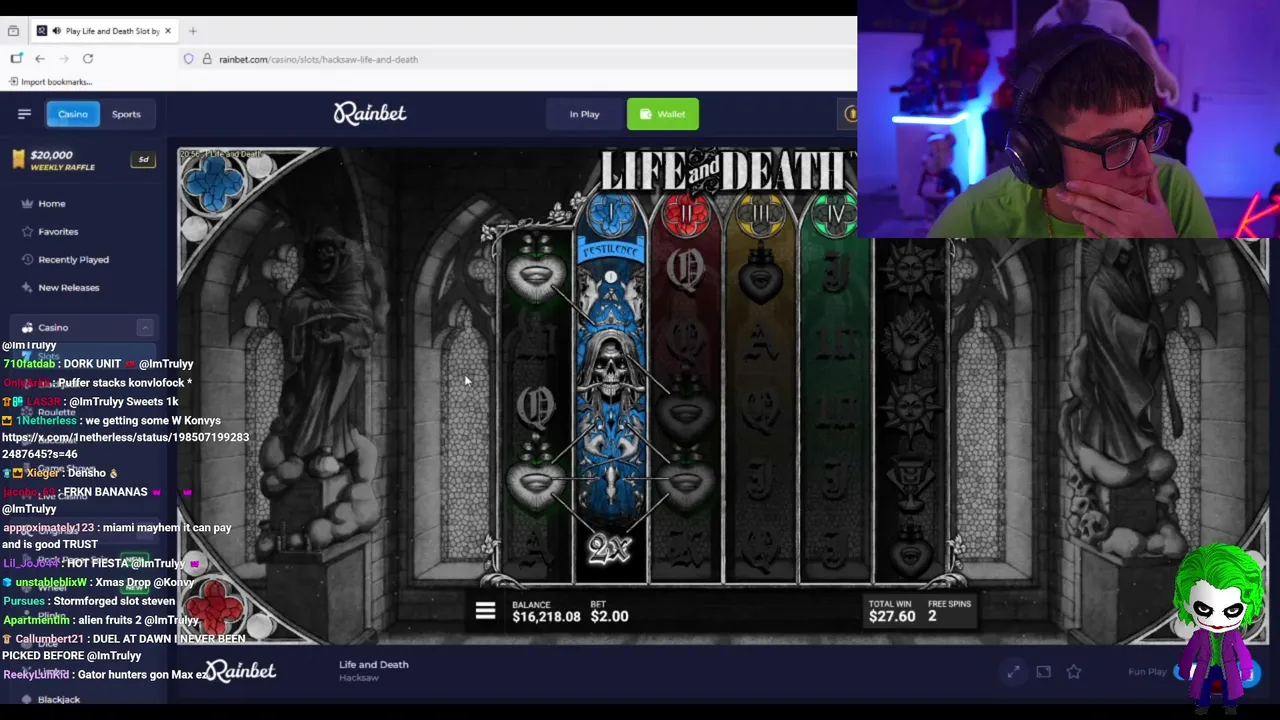Click the browser back arrow
The image size is (1280, 720).
click(40, 59)
